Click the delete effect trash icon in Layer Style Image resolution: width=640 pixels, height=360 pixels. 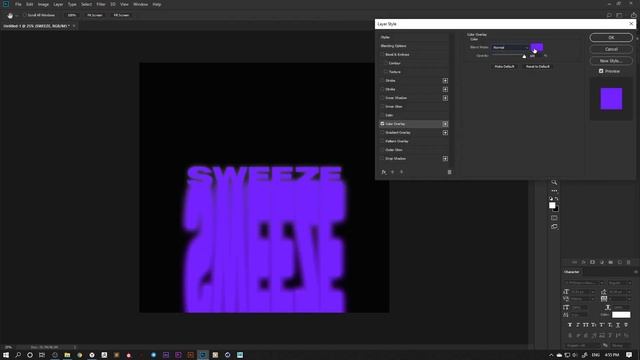click(449, 172)
